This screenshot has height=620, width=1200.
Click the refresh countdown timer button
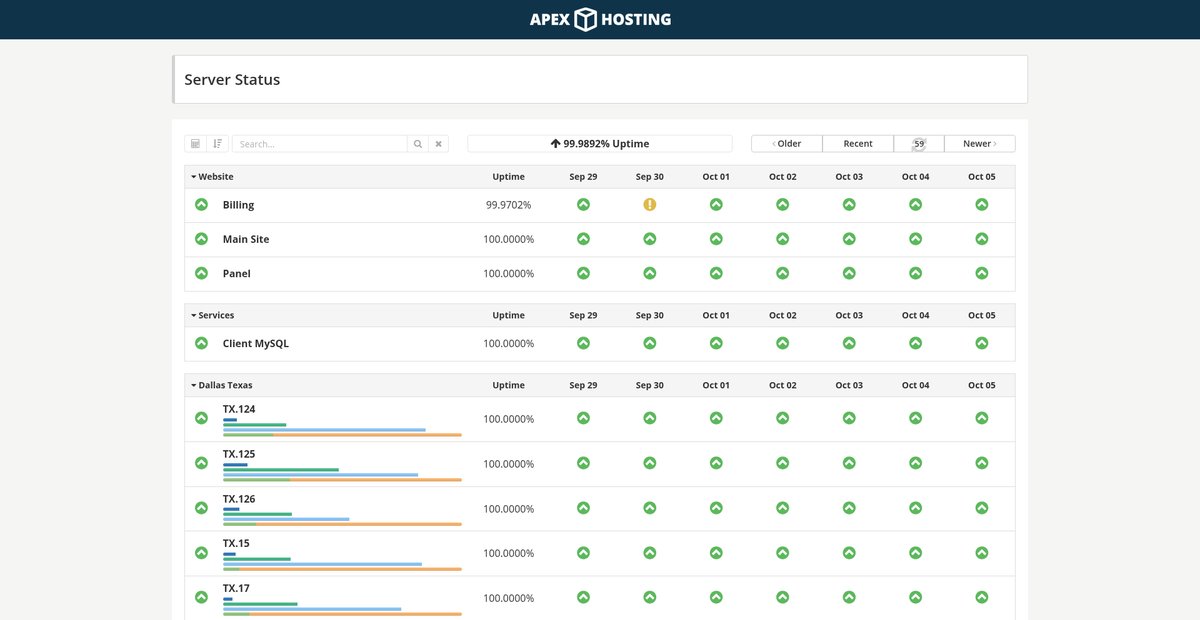pyautogui.click(x=919, y=144)
